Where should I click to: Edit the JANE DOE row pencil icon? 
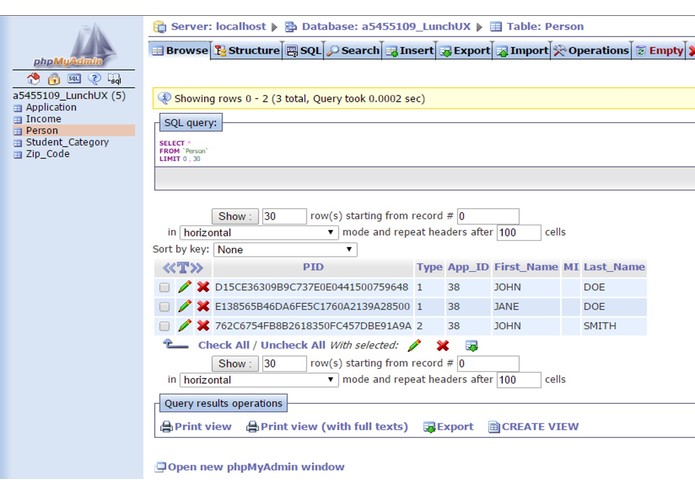(184, 306)
